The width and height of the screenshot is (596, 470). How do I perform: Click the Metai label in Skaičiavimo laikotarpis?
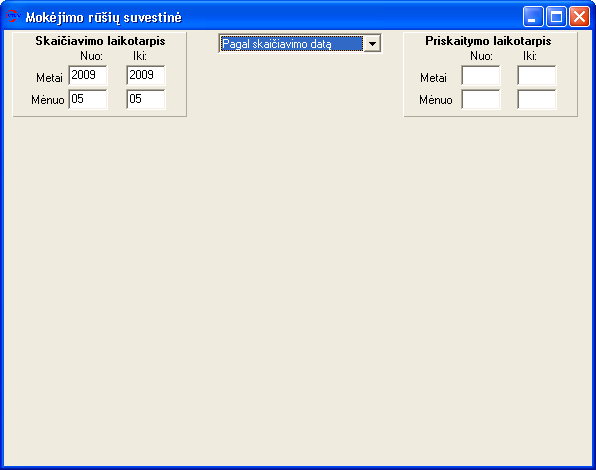[49, 78]
